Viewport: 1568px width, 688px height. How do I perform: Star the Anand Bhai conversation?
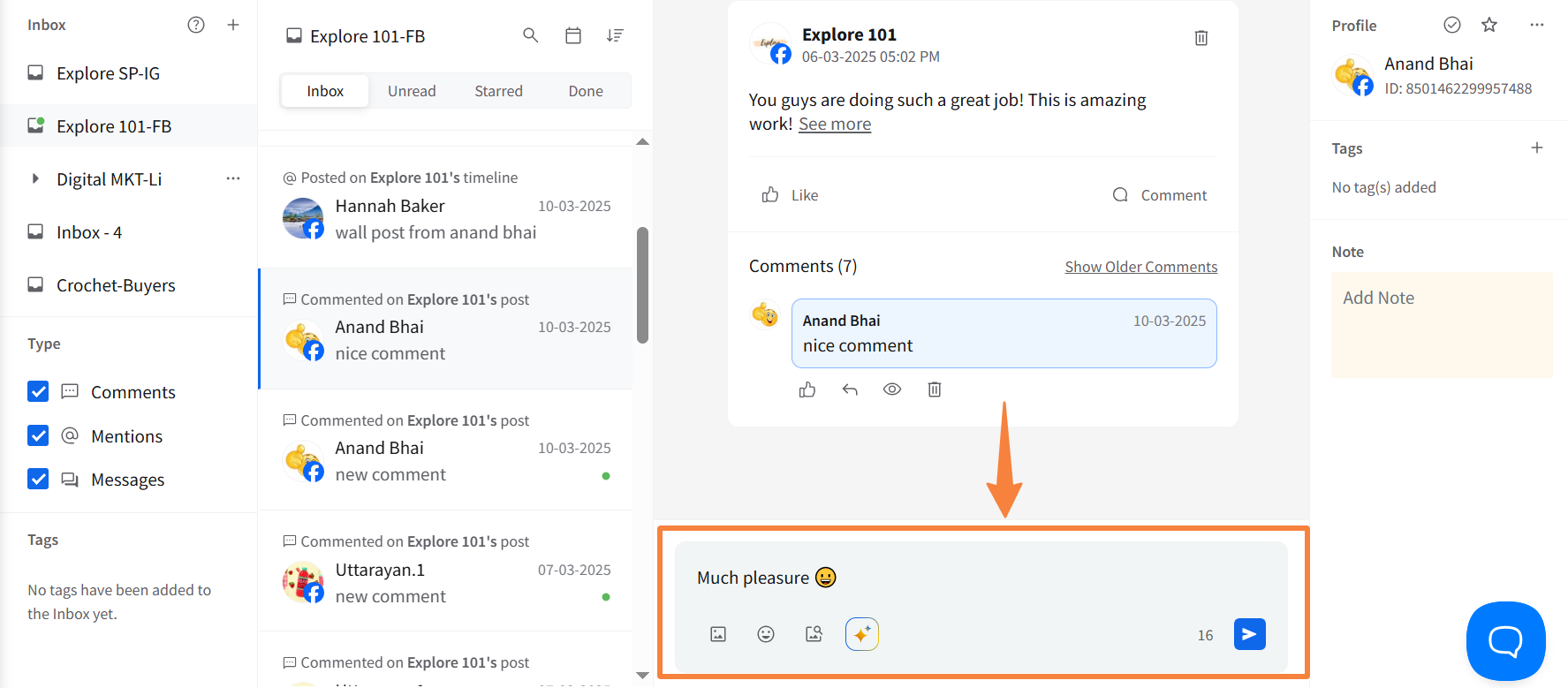(x=1489, y=25)
